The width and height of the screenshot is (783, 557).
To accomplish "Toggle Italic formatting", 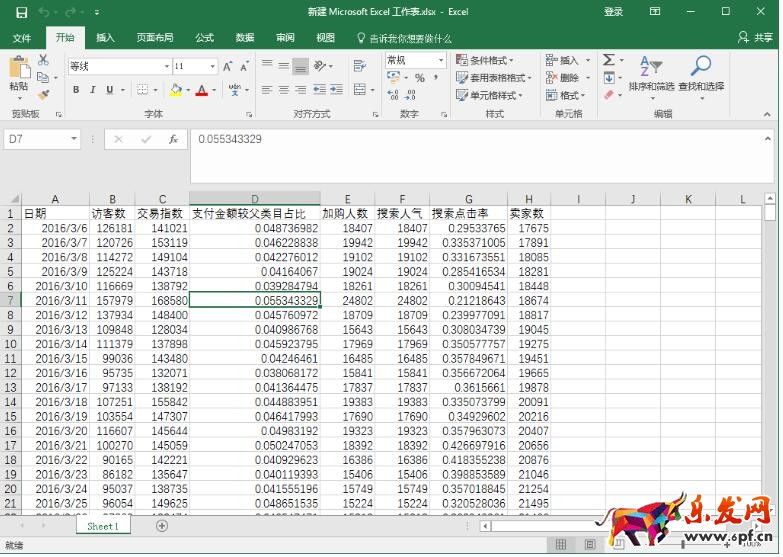I will click(x=93, y=90).
